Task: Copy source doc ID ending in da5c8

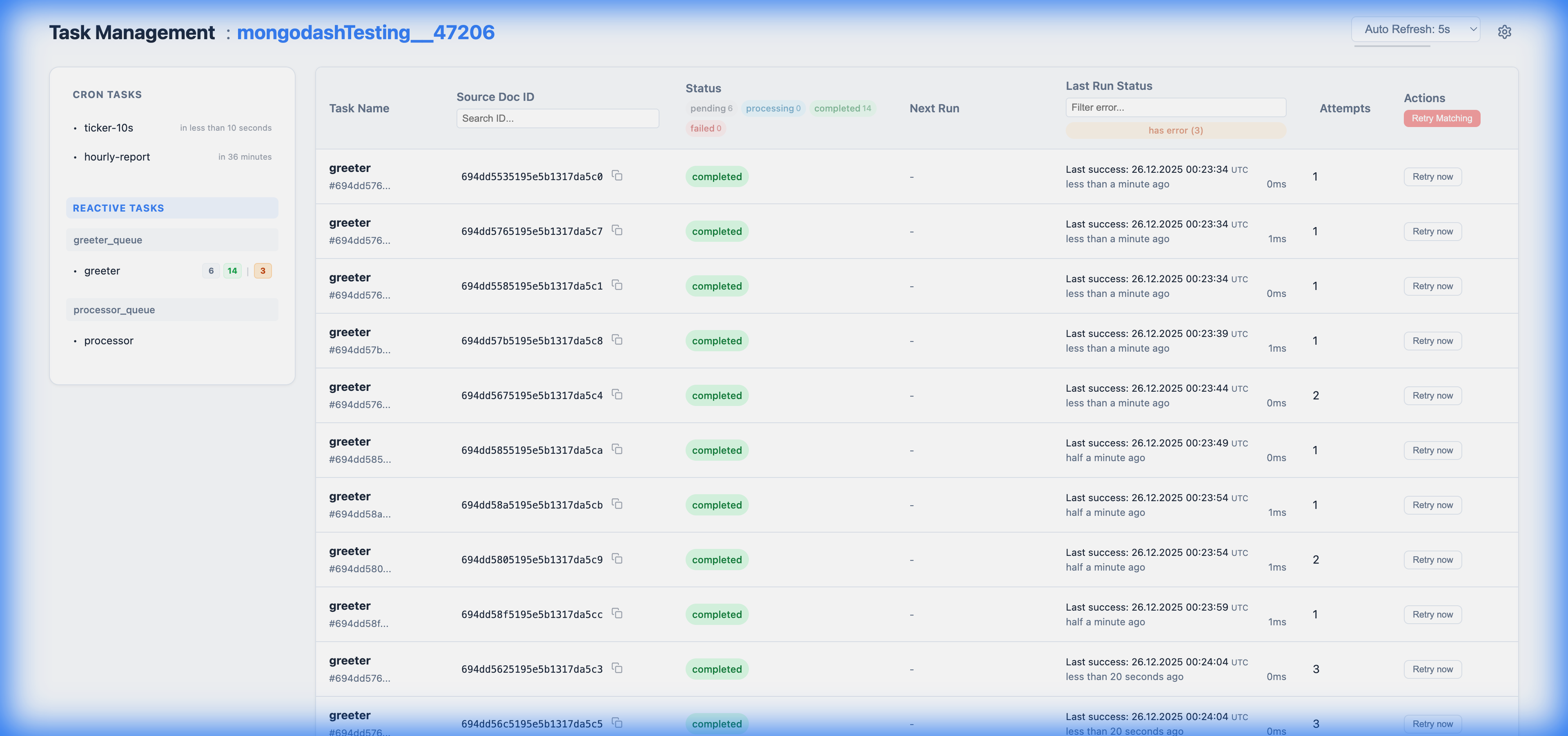Action: 617,340
